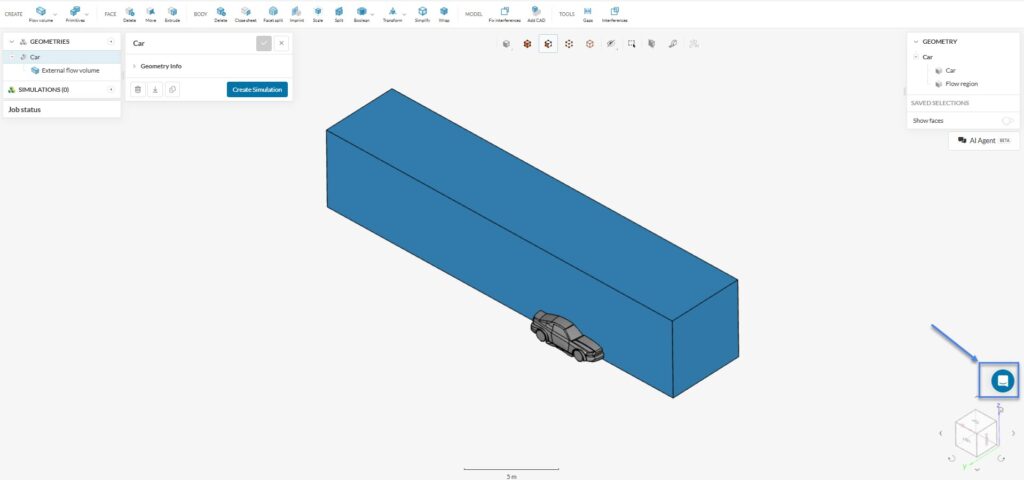Click the Create Simulation button
The height and width of the screenshot is (480, 1024).
[x=257, y=89]
